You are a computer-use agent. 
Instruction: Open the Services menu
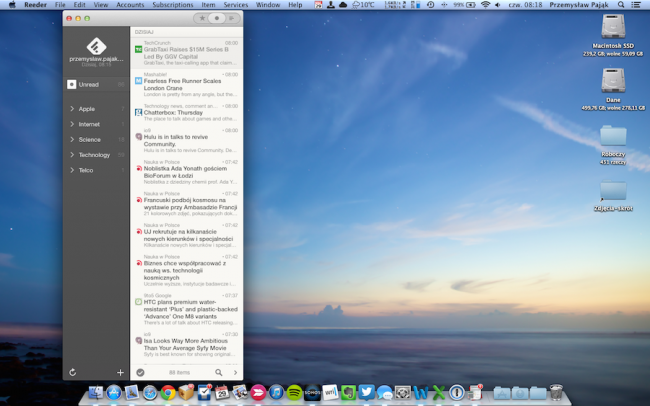pyautogui.click(x=235, y=5)
